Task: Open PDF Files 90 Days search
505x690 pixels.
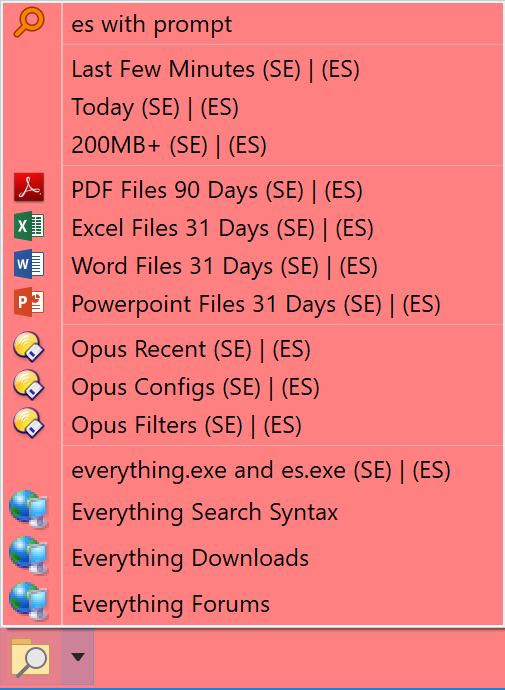Action: (x=283, y=190)
